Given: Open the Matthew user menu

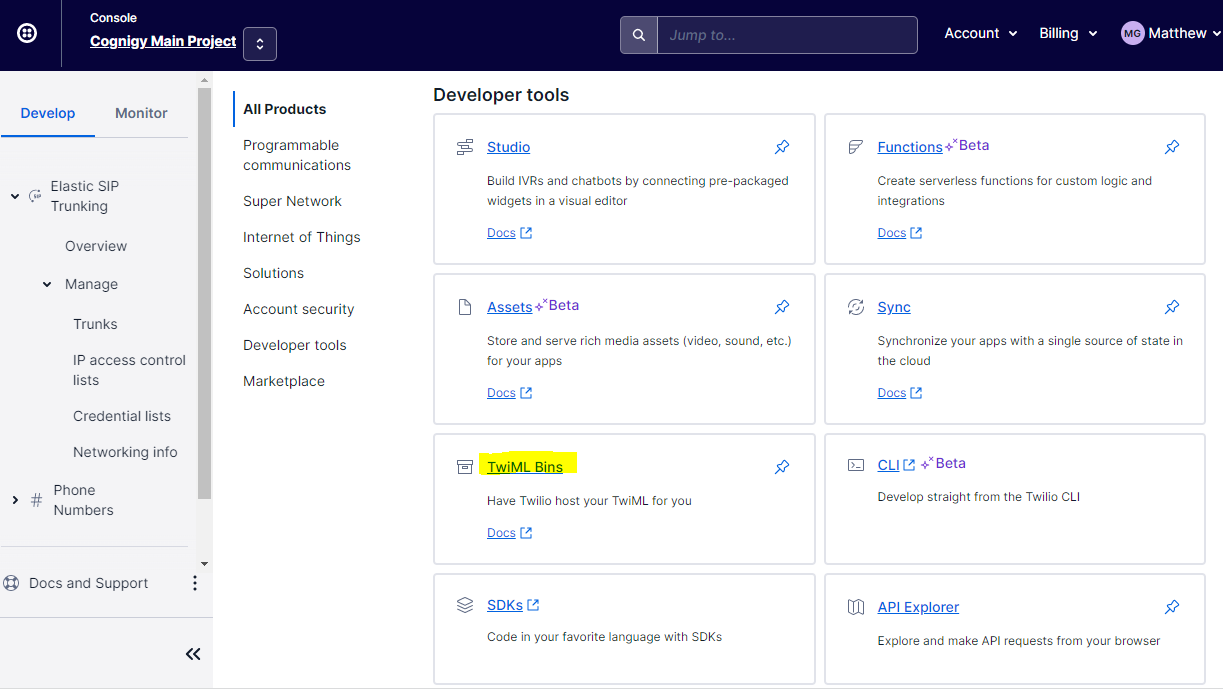Looking at the screenshot, I should [1171, 33].
